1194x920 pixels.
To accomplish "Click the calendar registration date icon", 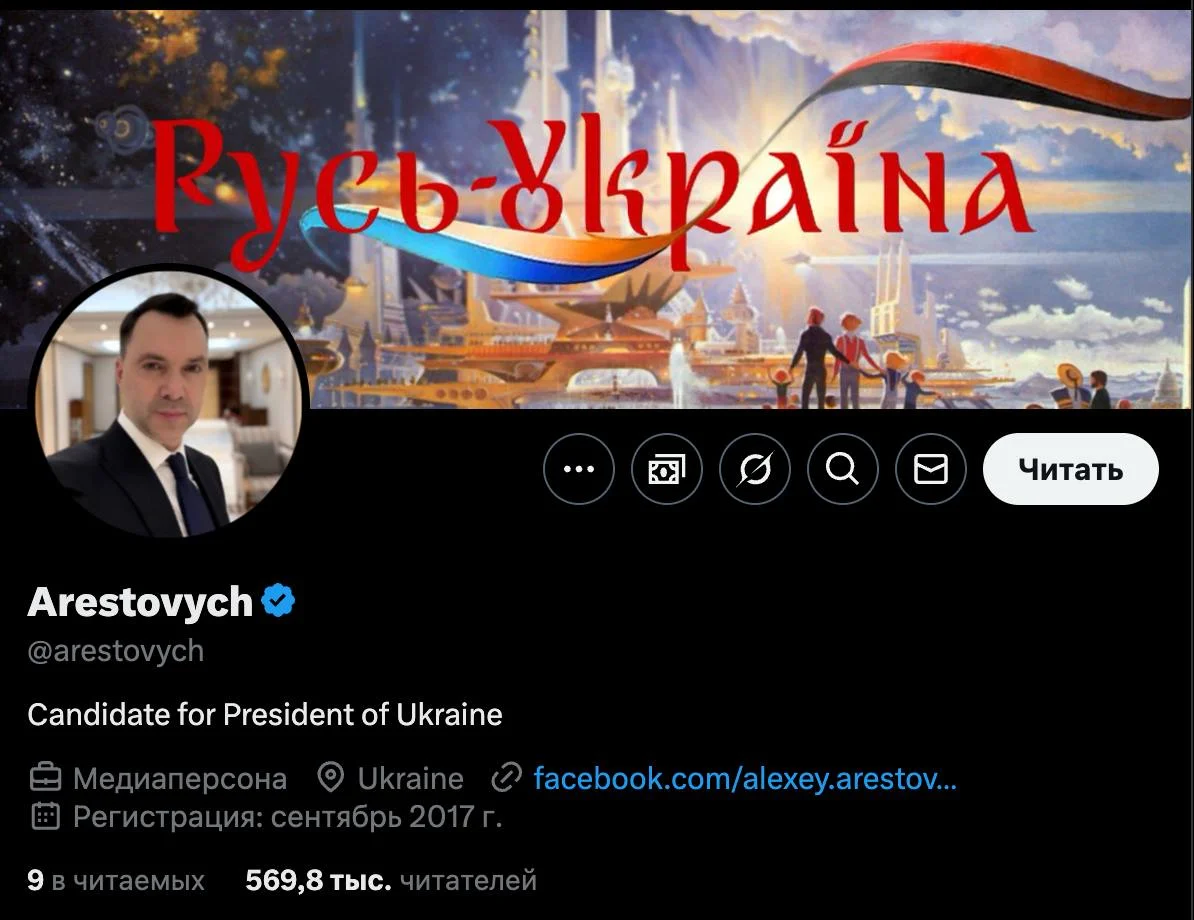I will point(45,816).
